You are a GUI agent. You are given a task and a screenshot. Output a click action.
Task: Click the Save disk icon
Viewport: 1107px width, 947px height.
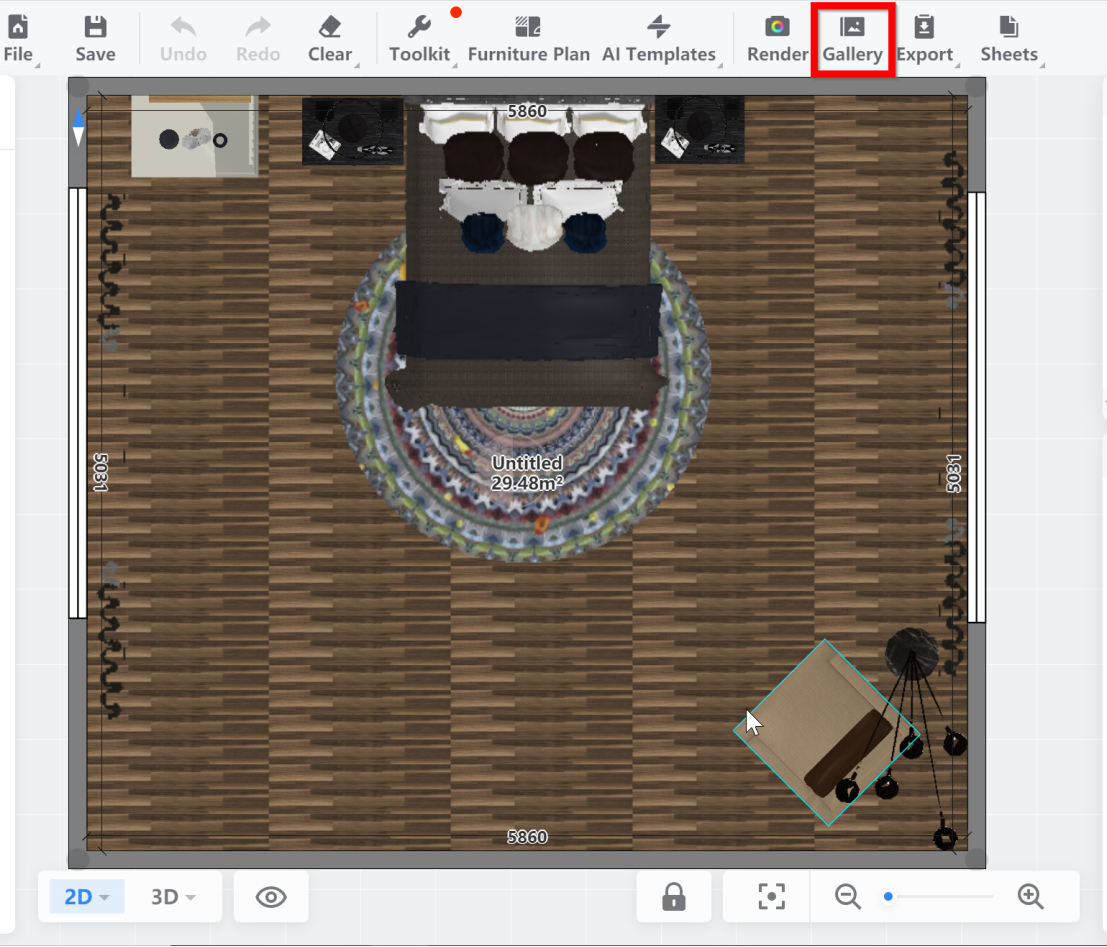click(95, 28)
